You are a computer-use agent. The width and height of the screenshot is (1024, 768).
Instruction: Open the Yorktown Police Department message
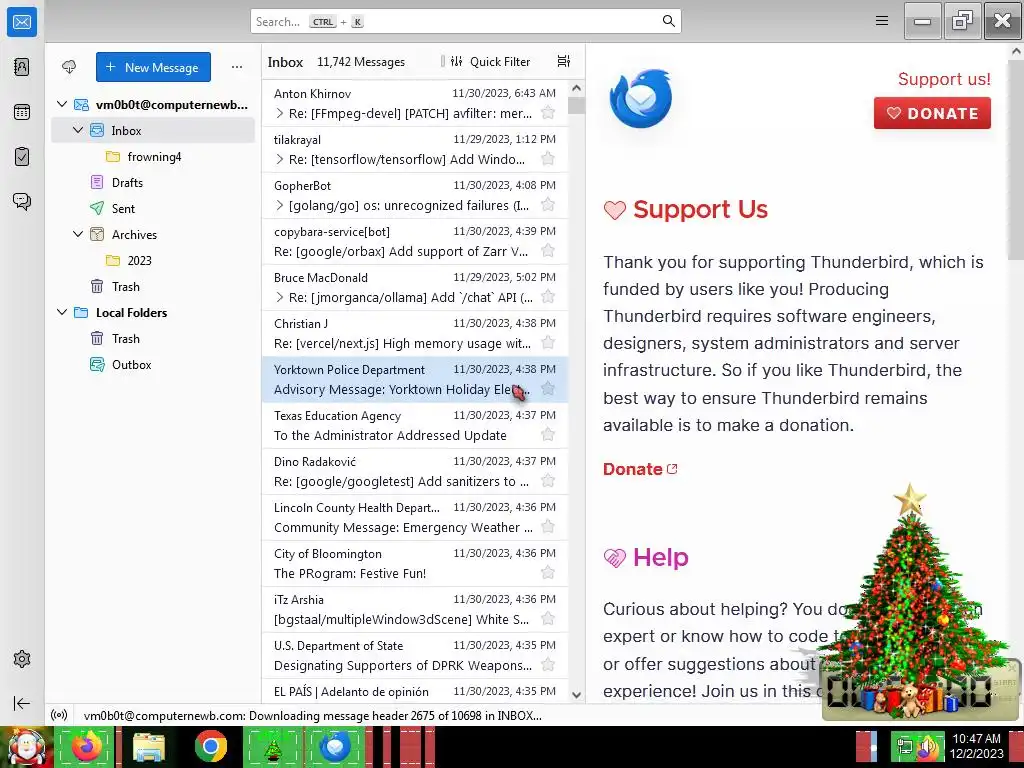coord(415,379)
